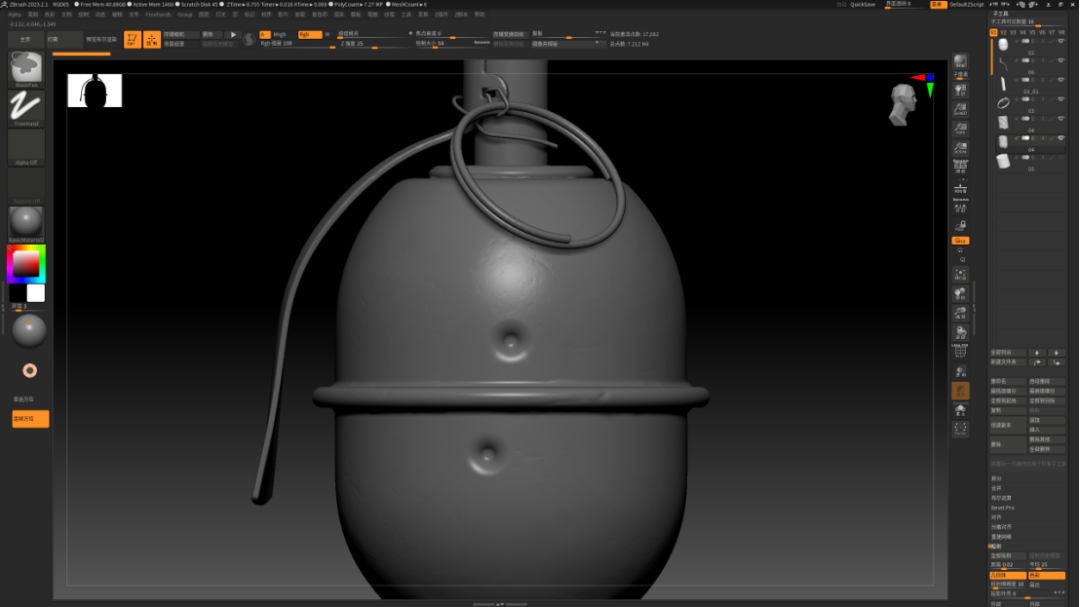This screenshot has height=607, width=1080.
Task: Open the FreeHand stroke type selector
Action: [26, 108]
